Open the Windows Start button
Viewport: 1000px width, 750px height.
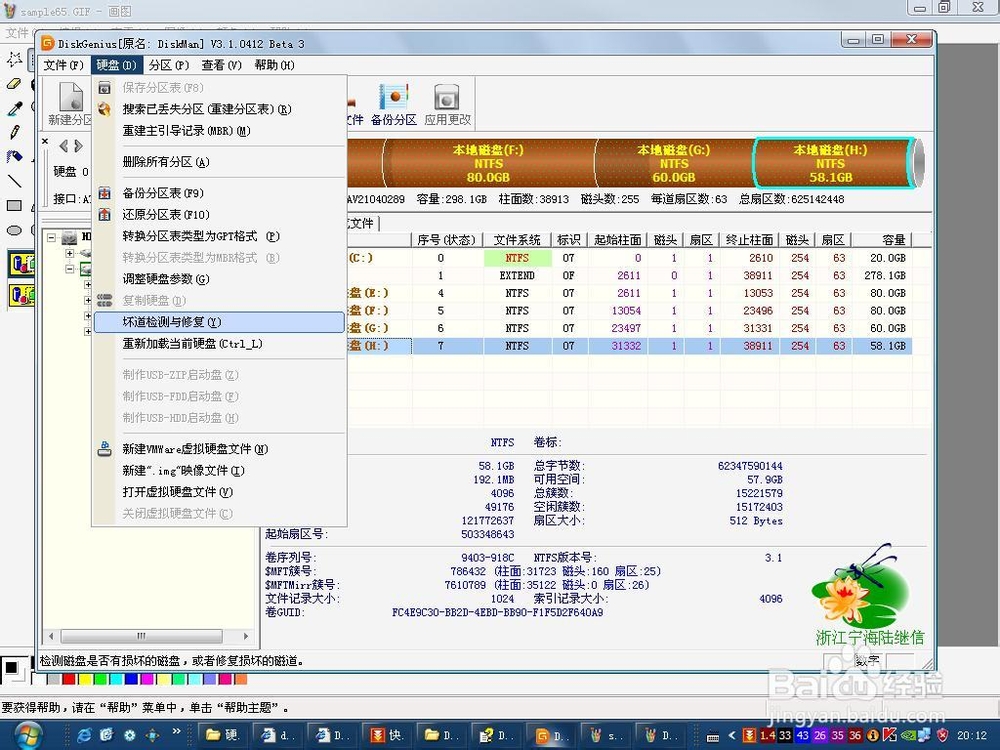[27, 735]
